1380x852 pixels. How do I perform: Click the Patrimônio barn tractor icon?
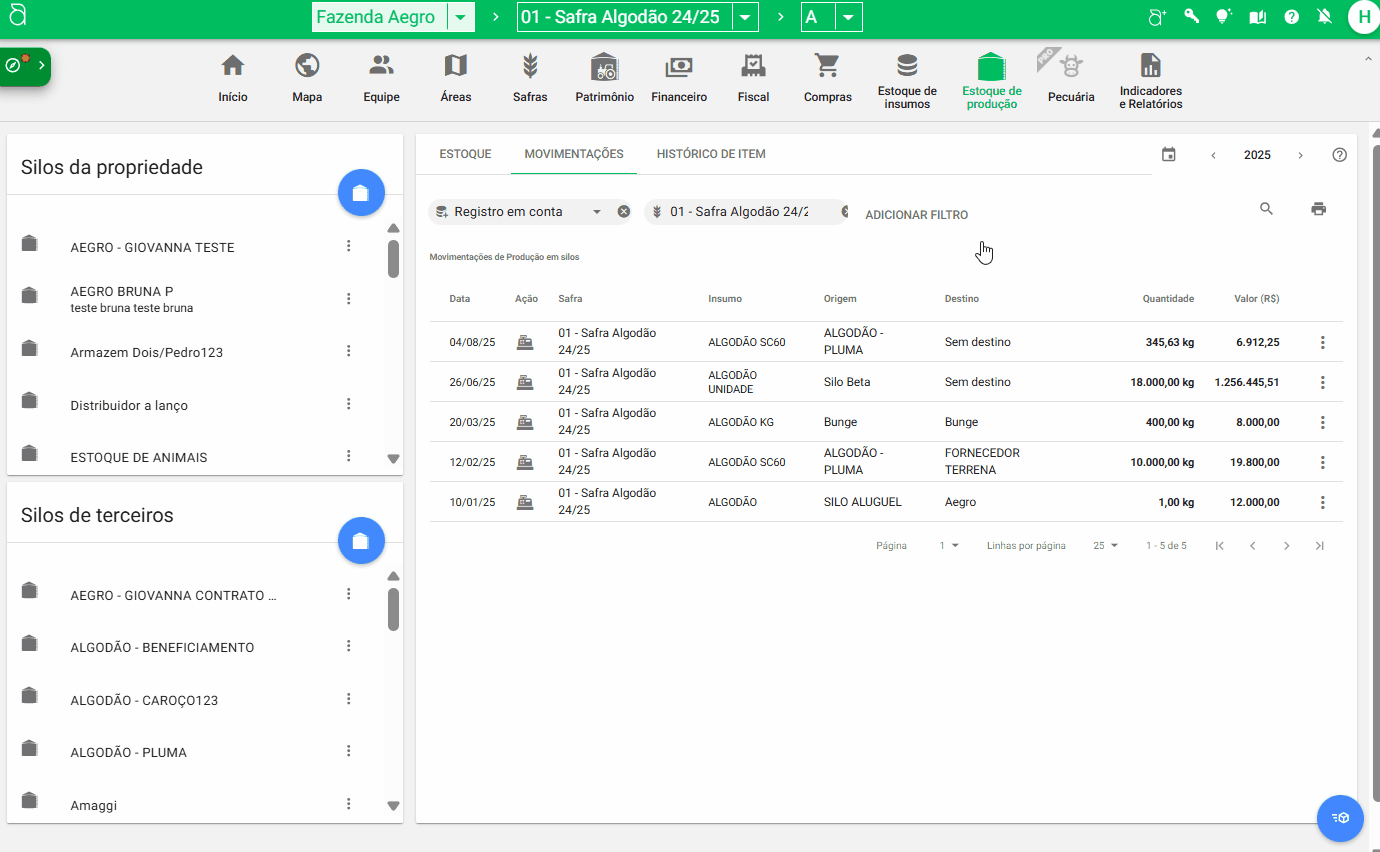pos(604,68)
